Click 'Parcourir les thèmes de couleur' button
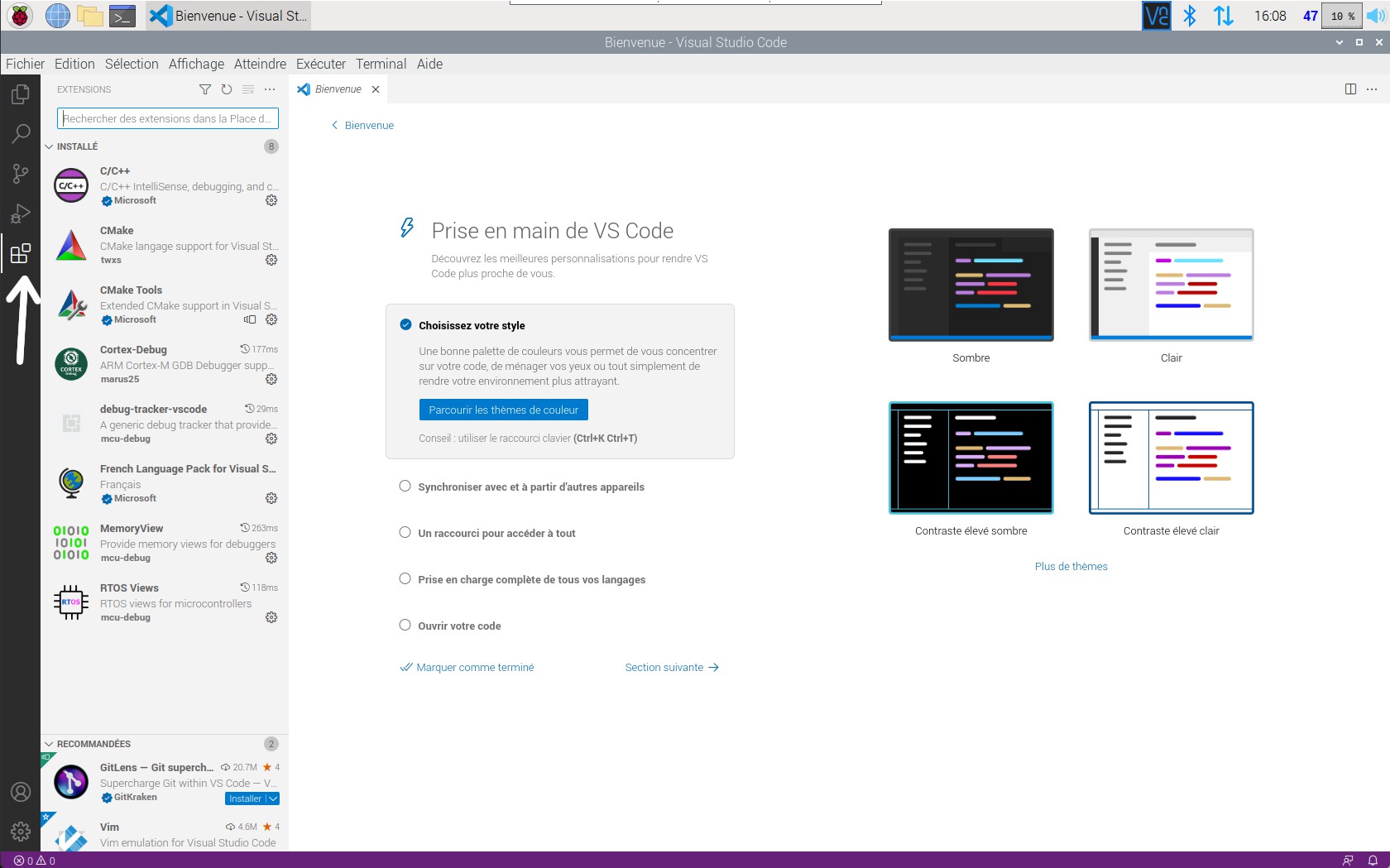Screen dimensions: 1390x868 coord(503,410)
